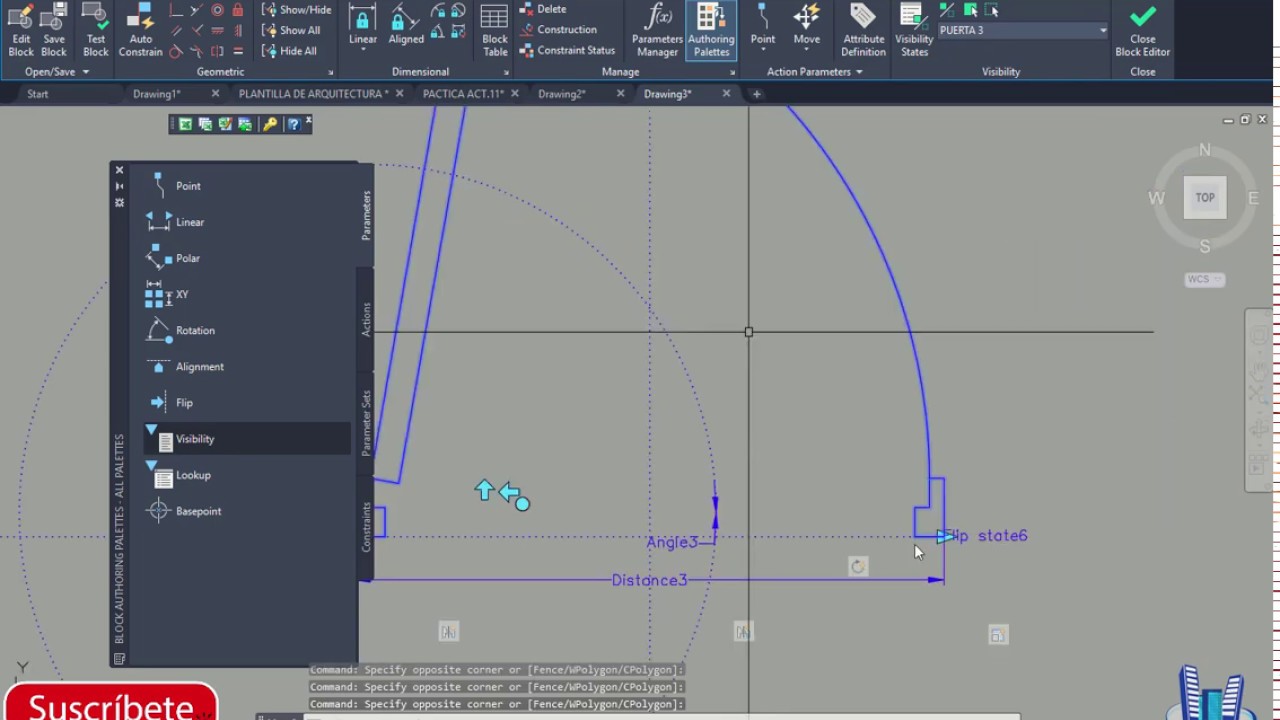1280x720 pixels.
Task: Click the Auto Constrain button
Action: point(140,30)
